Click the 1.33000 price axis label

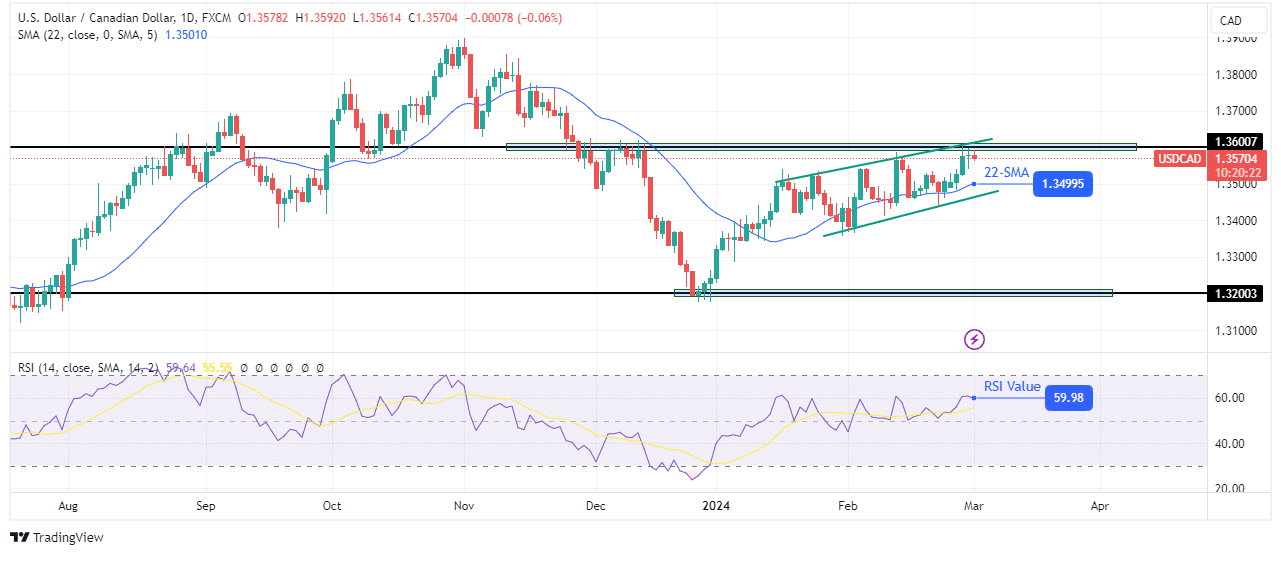[x=1236, y=257]
